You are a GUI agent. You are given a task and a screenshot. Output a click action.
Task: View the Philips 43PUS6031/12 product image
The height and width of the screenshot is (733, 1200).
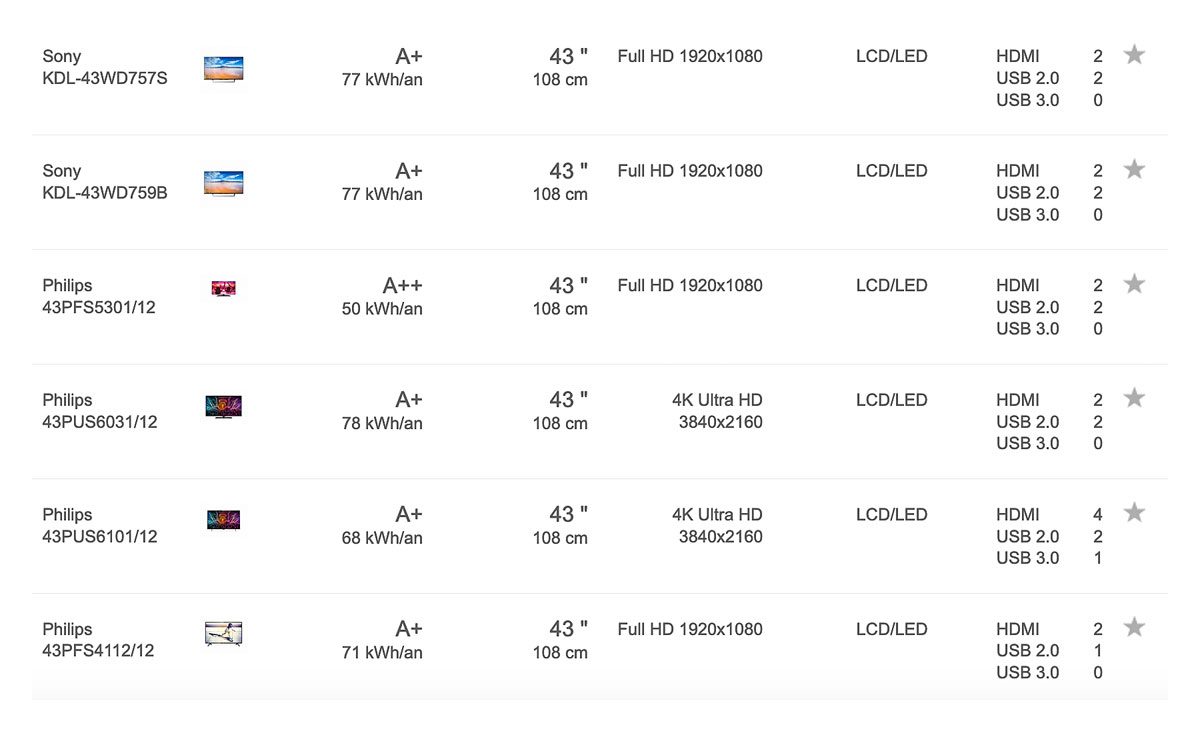(224, 407)
